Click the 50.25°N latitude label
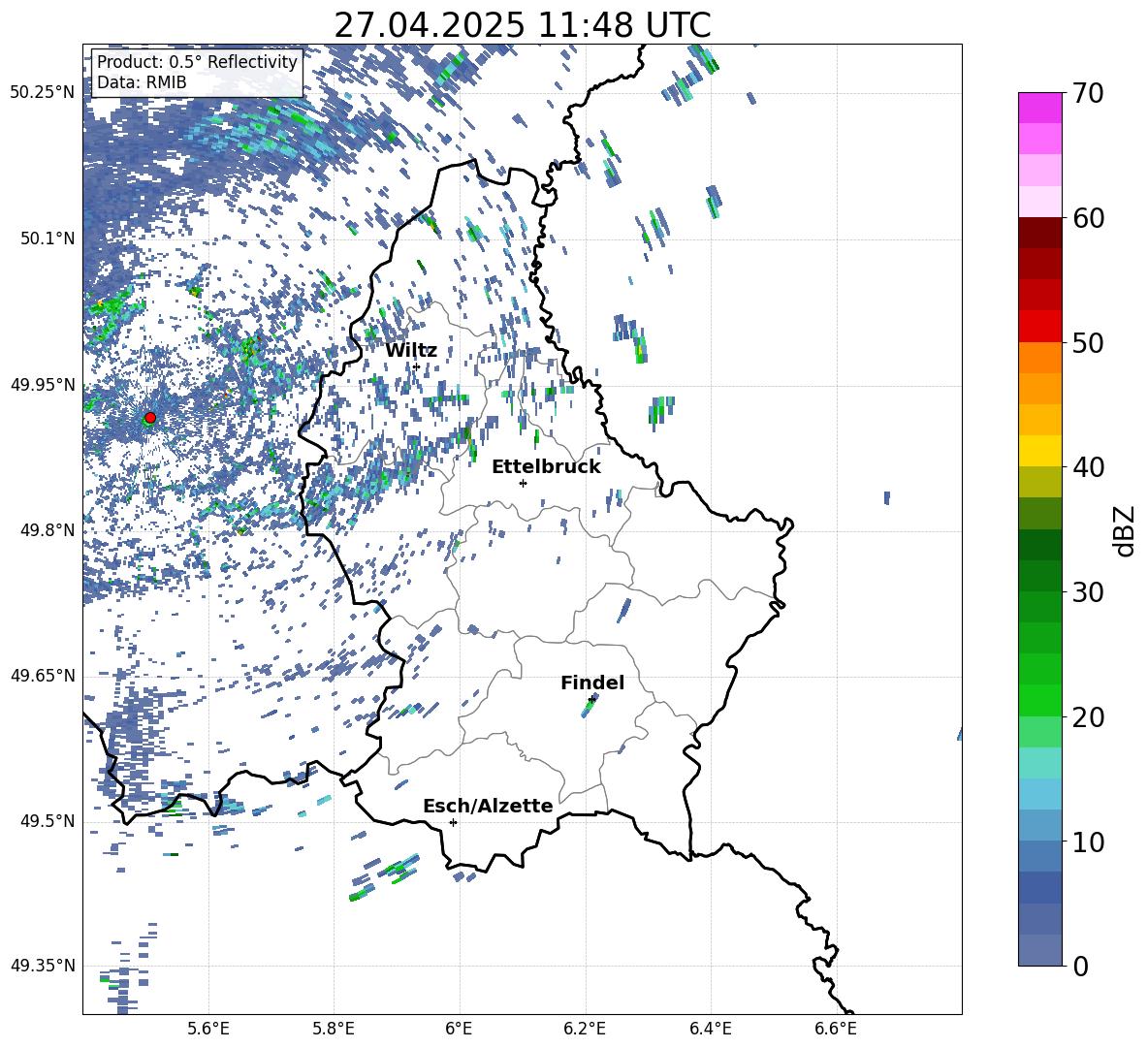 (43, 92)
